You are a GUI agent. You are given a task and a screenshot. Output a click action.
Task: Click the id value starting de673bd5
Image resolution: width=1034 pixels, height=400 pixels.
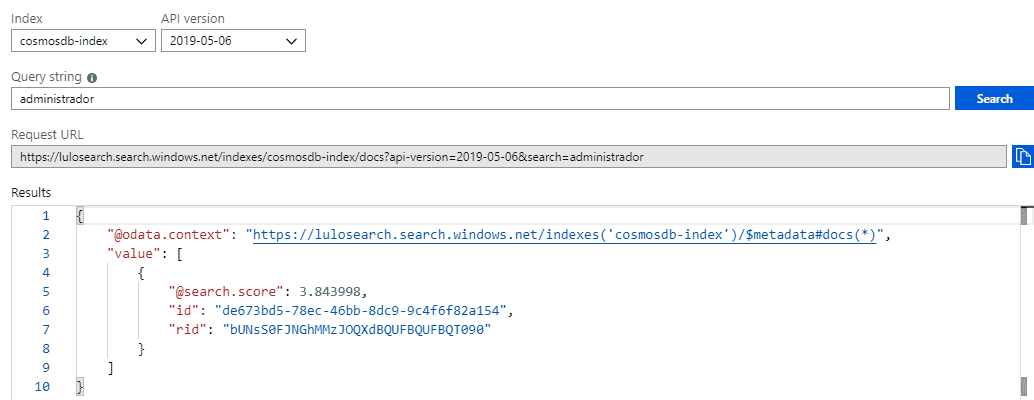point(362,310)
